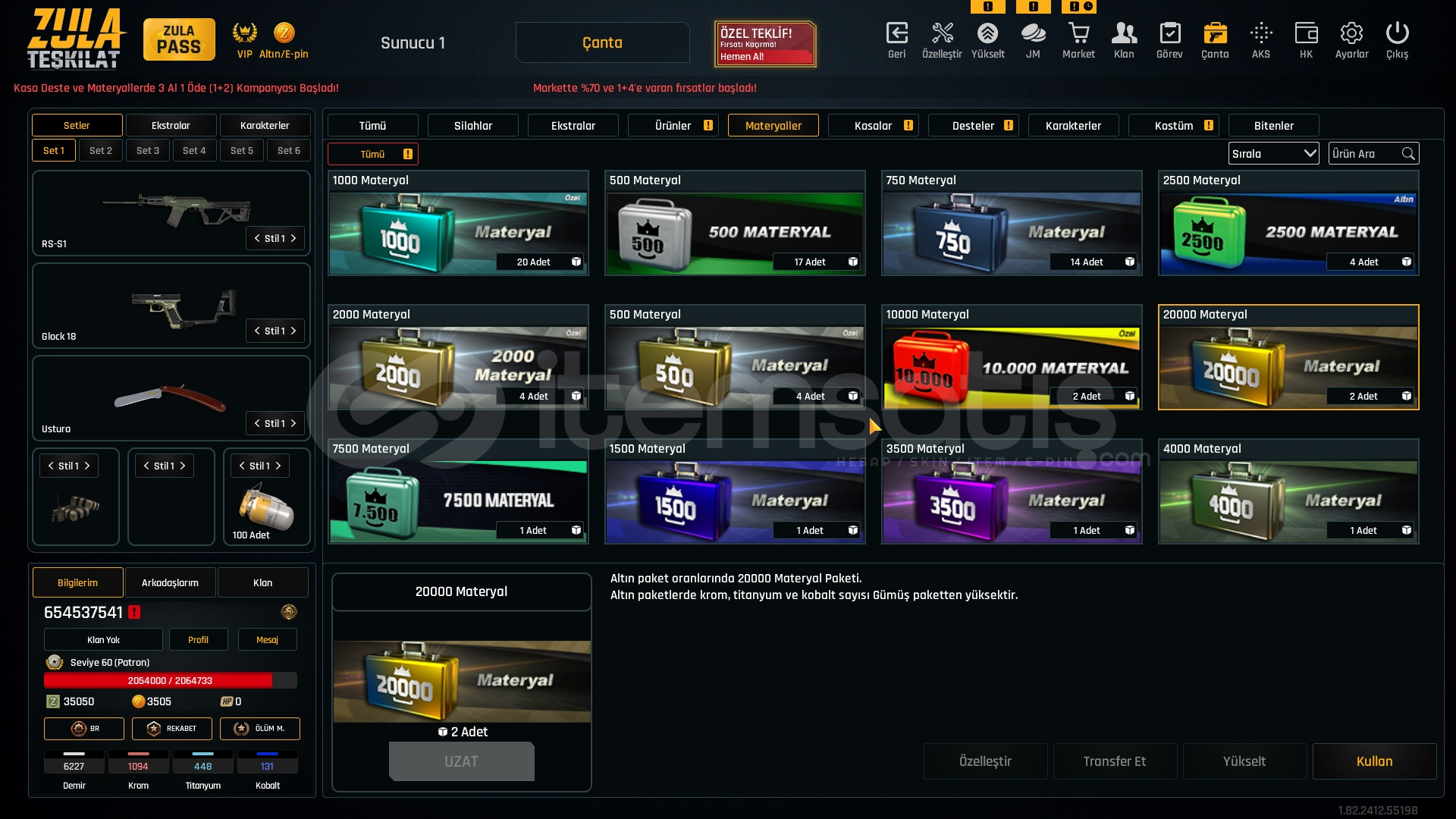The image size is (1456, 819).
Task: Click the Transfer Et button
Action: pos(1115,761)
